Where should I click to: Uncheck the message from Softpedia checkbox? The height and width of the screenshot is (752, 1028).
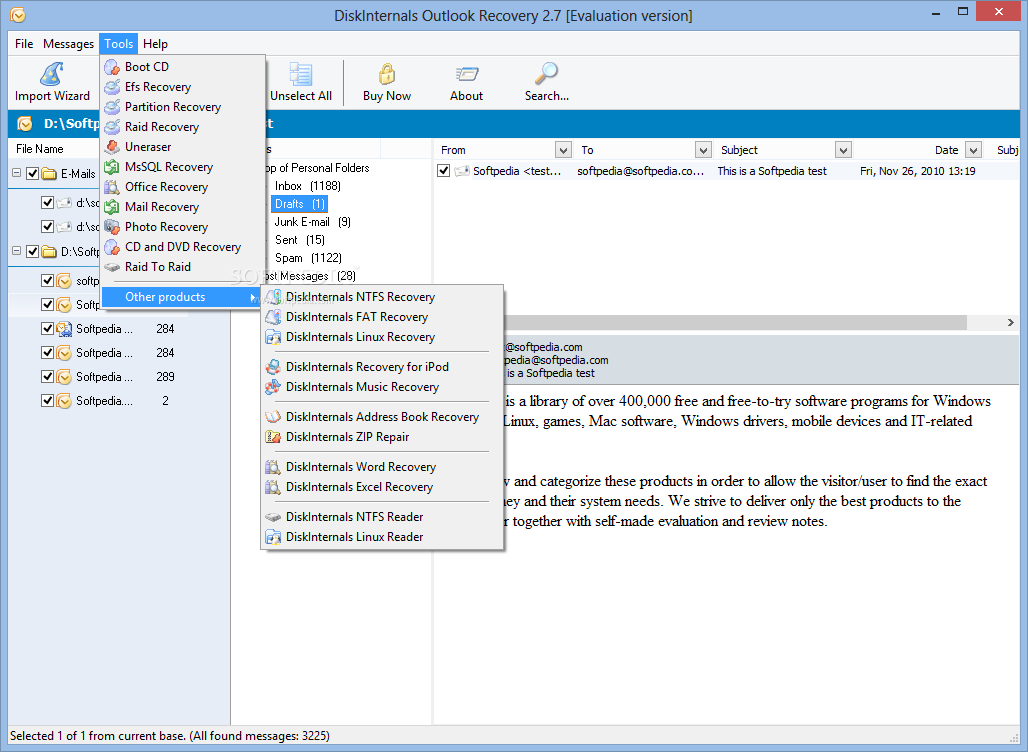coord(444,170)
